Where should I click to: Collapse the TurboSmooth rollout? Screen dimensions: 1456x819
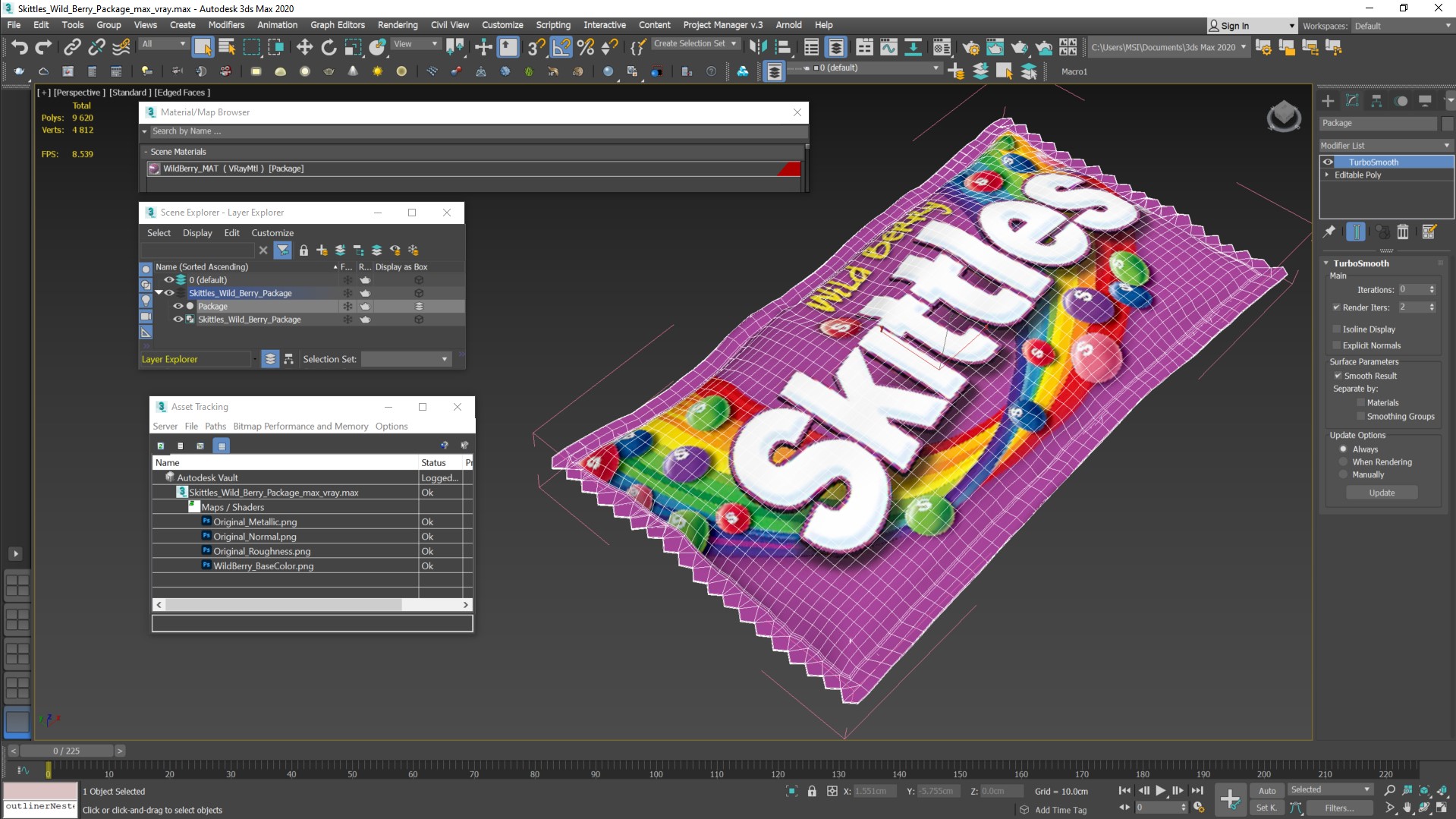tap(1326, 263)
